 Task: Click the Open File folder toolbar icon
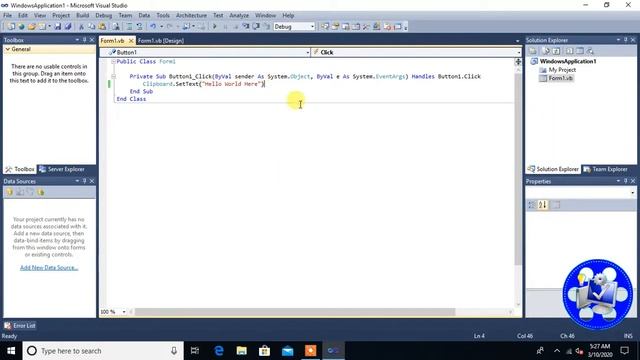(x=31, y=27)
